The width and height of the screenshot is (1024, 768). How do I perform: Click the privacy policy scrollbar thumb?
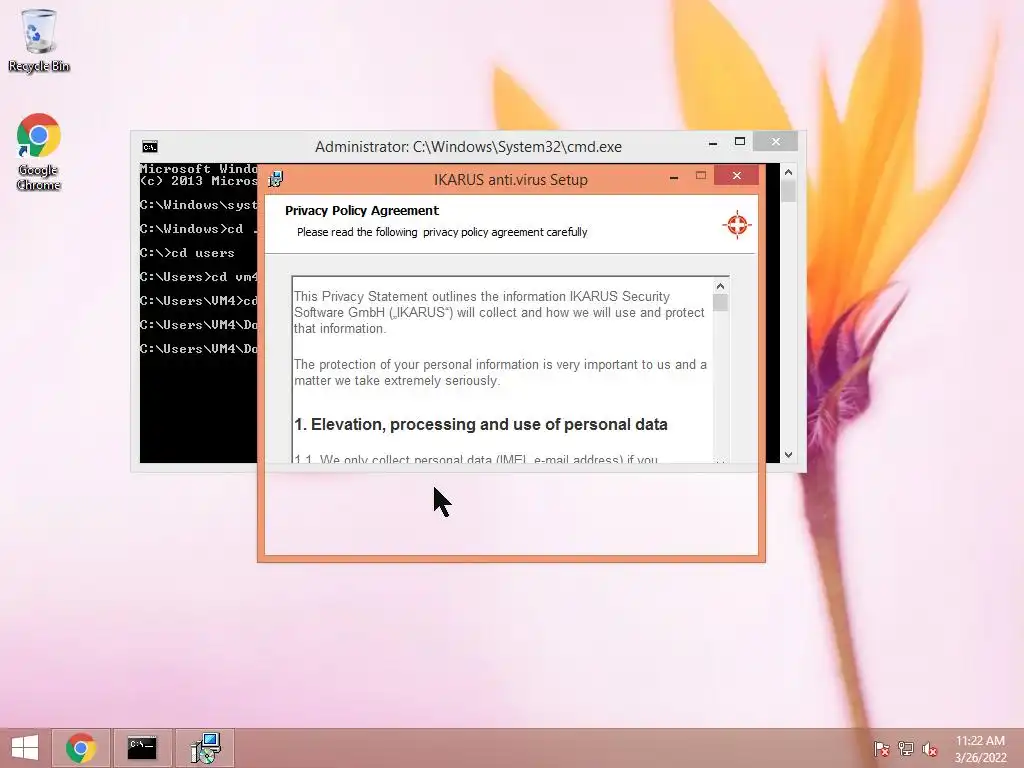720,302
